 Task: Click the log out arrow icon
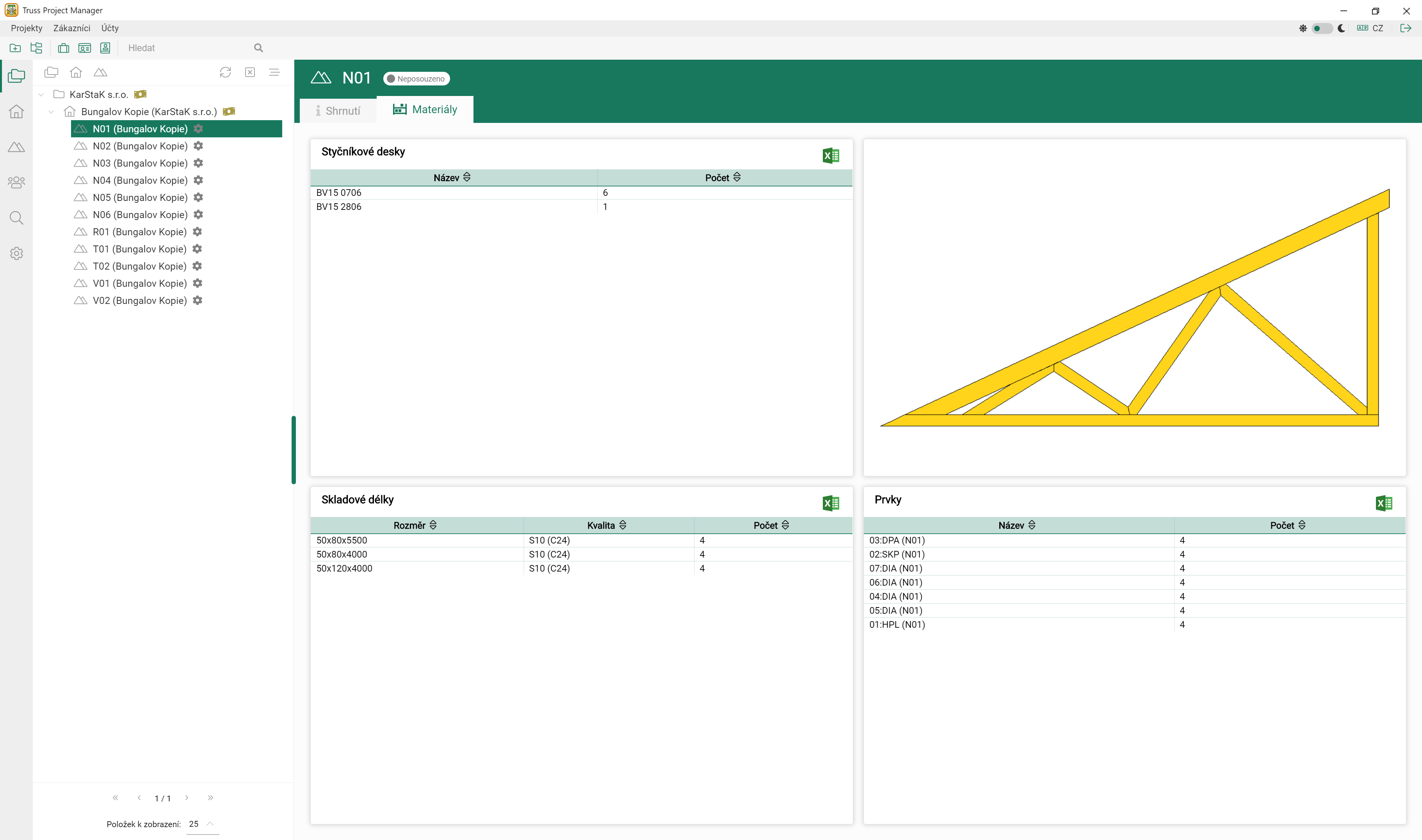click(x=1406, y=28)
